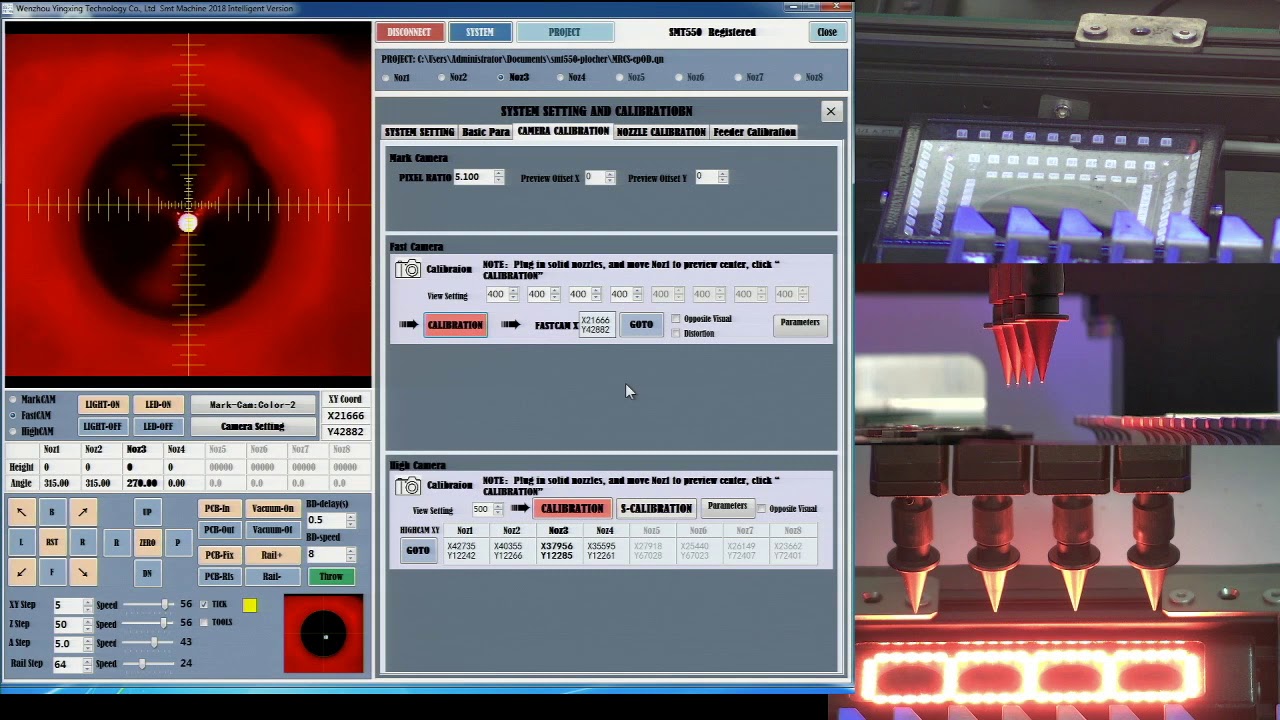Click the DISCONNECT button
The width and height of the screenshot is (1280, 720).
tap(409, 32)
